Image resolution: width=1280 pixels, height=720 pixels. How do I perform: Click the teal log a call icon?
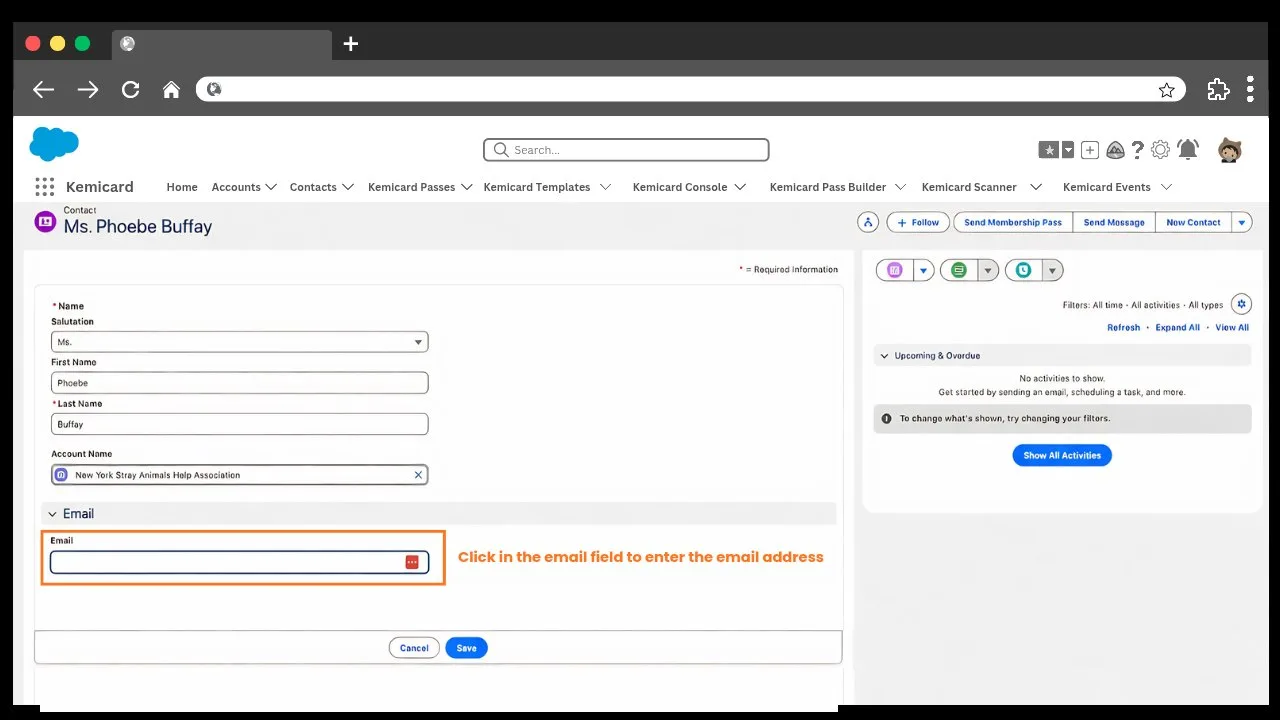1023,270
